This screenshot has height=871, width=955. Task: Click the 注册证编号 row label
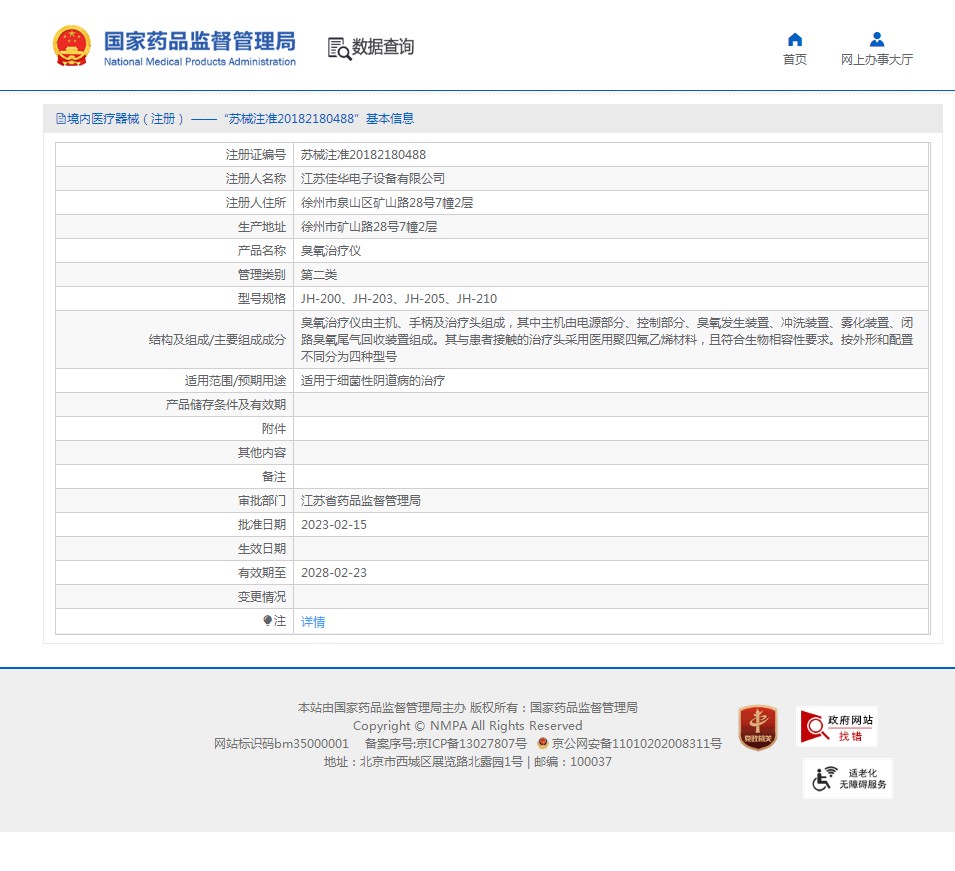[x=256, y=155]
